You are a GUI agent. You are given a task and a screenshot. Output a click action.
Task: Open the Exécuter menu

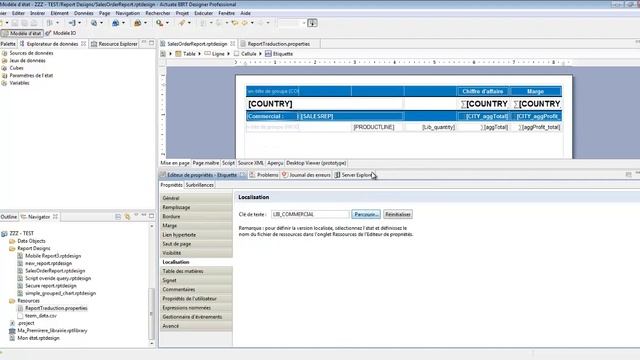click(204, 13)
